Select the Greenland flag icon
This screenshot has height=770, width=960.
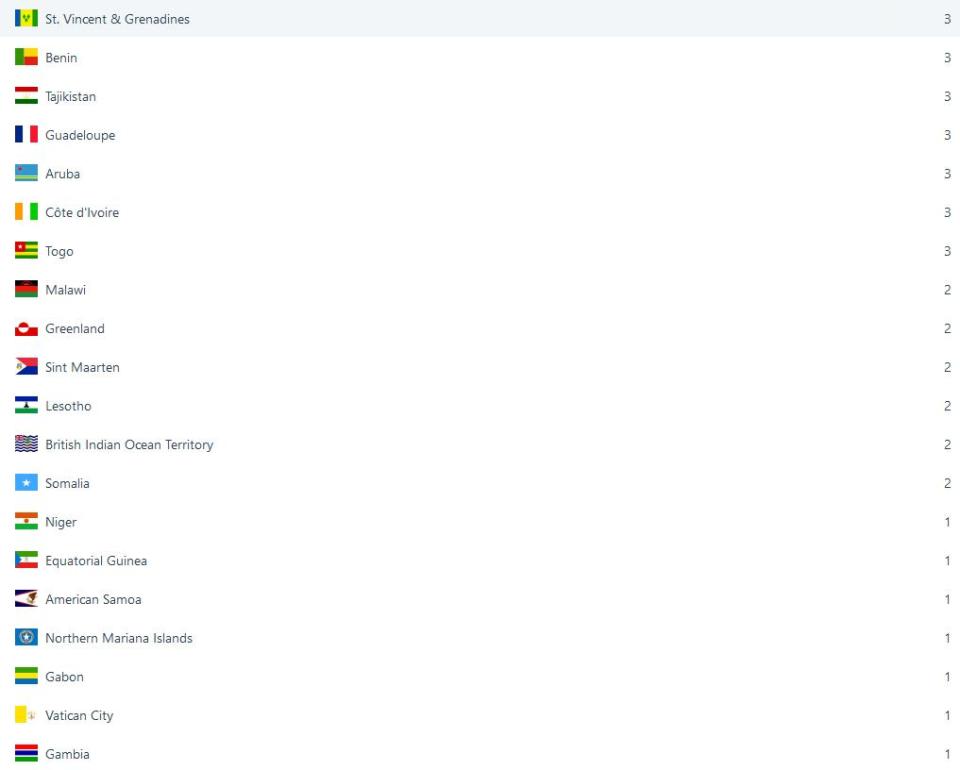[26, 329]
